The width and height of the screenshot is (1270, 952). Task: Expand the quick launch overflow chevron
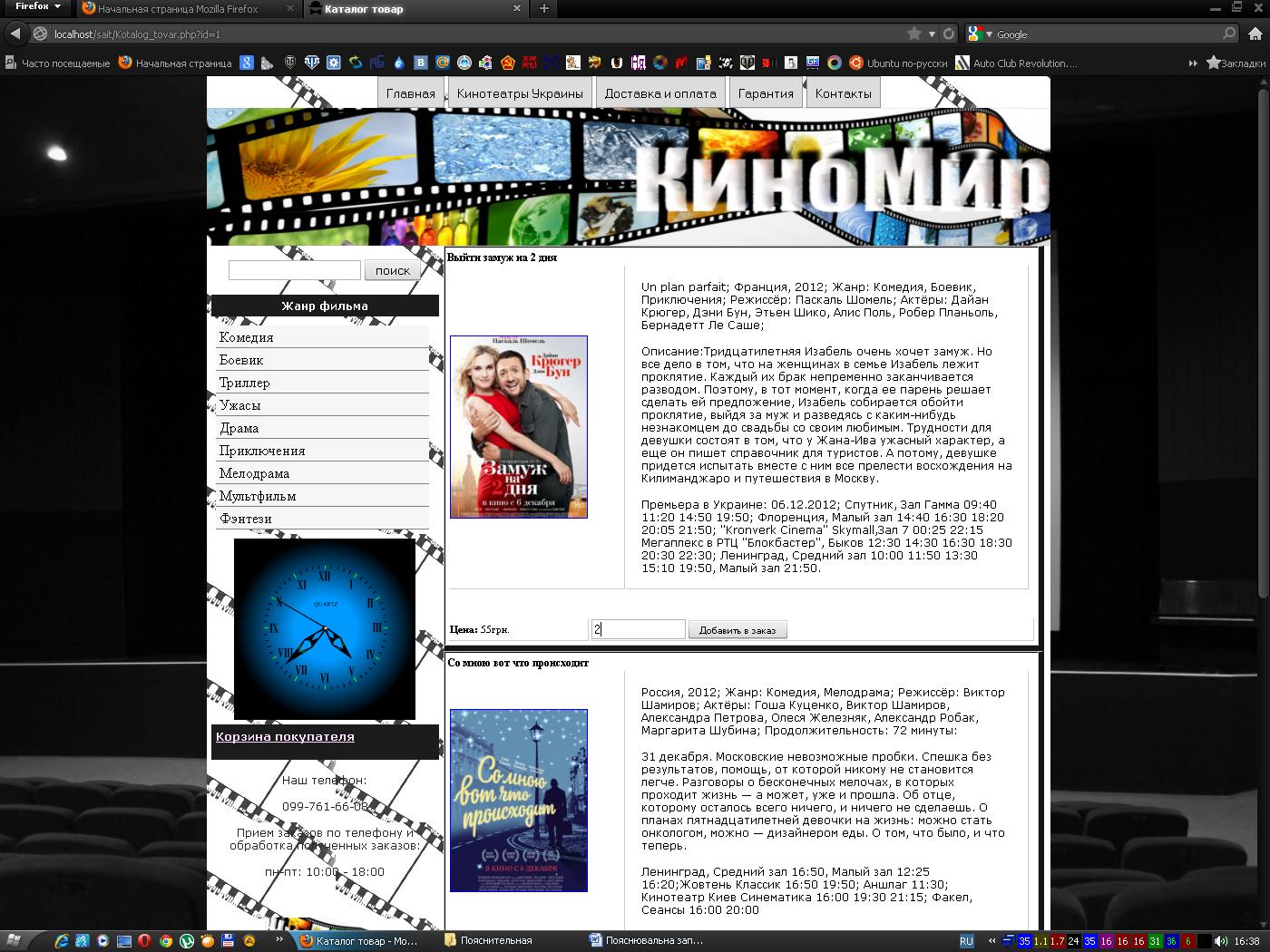click(279, 939)
